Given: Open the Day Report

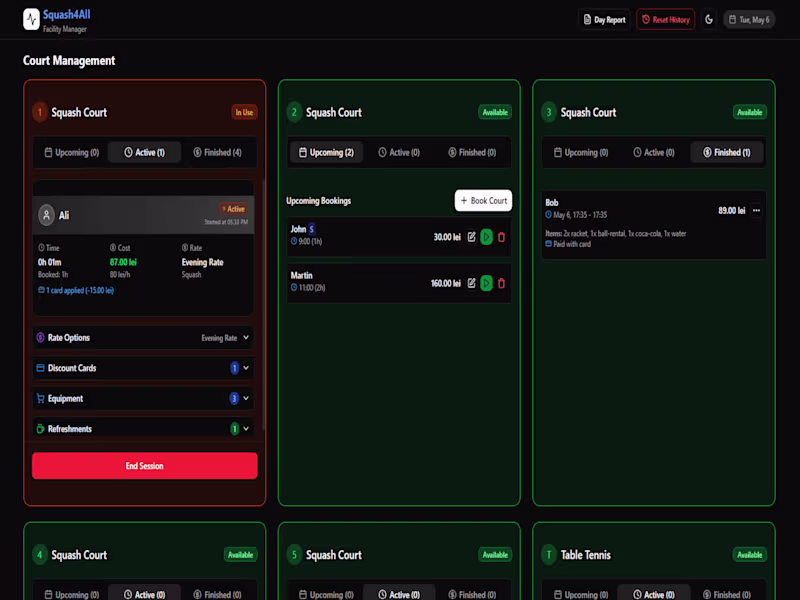Looking at the screenshot, I should pos(605,19).
